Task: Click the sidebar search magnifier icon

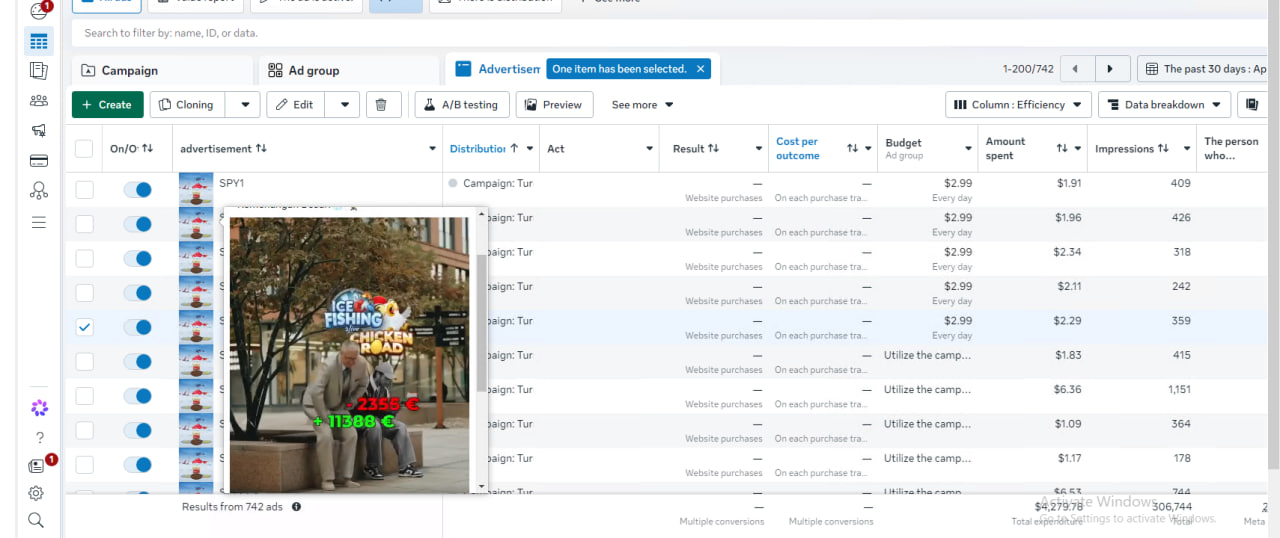Action: (x=36, y=520)
